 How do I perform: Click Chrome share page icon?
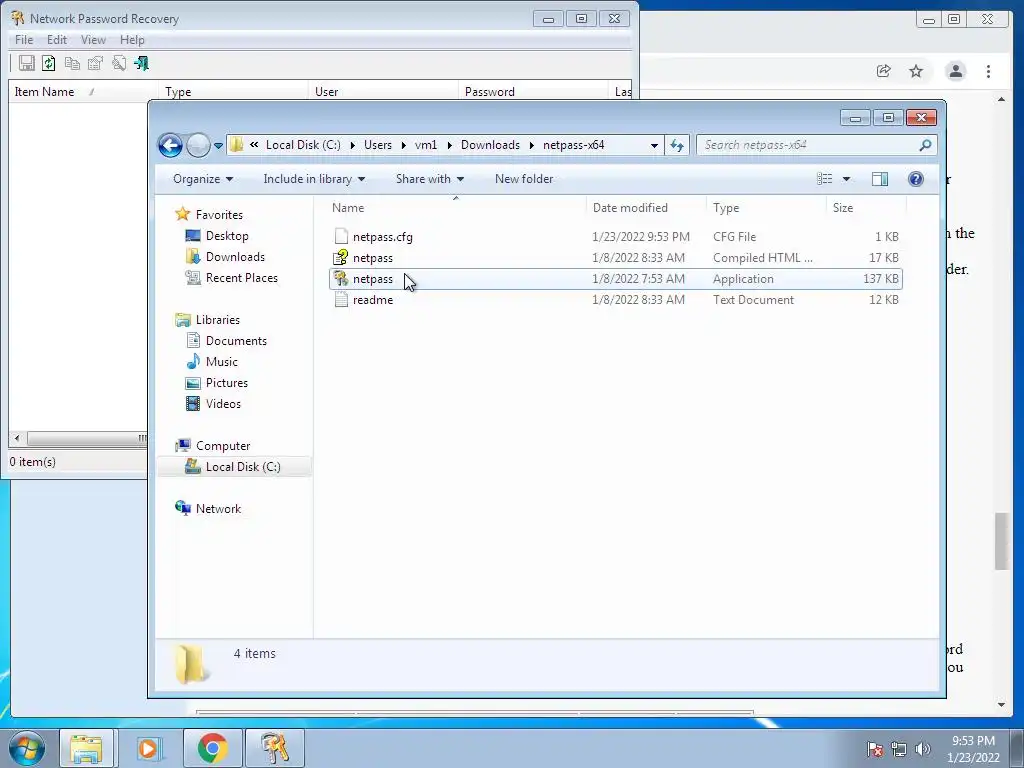(x=884, y=71)
